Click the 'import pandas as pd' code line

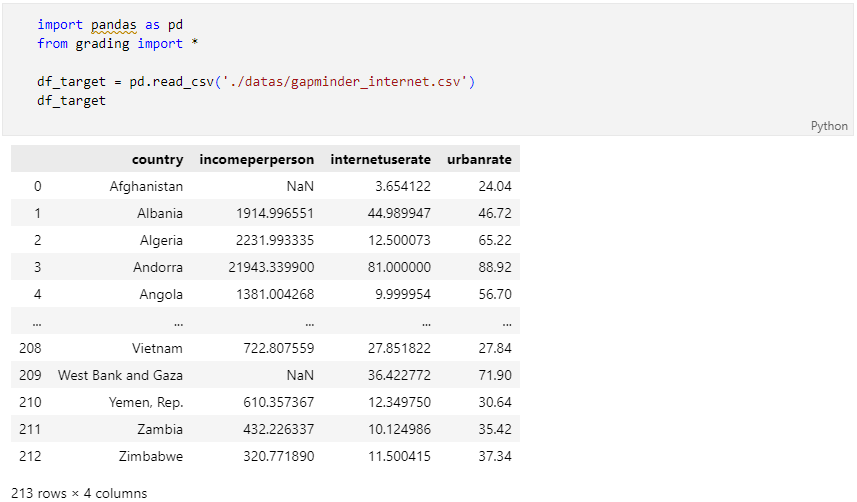(x=110, y=25)
